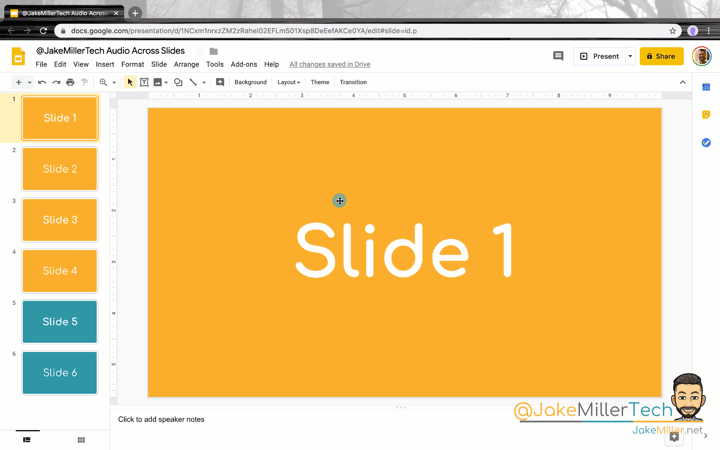Expand insert image options arrow

(x=166, y=83)
